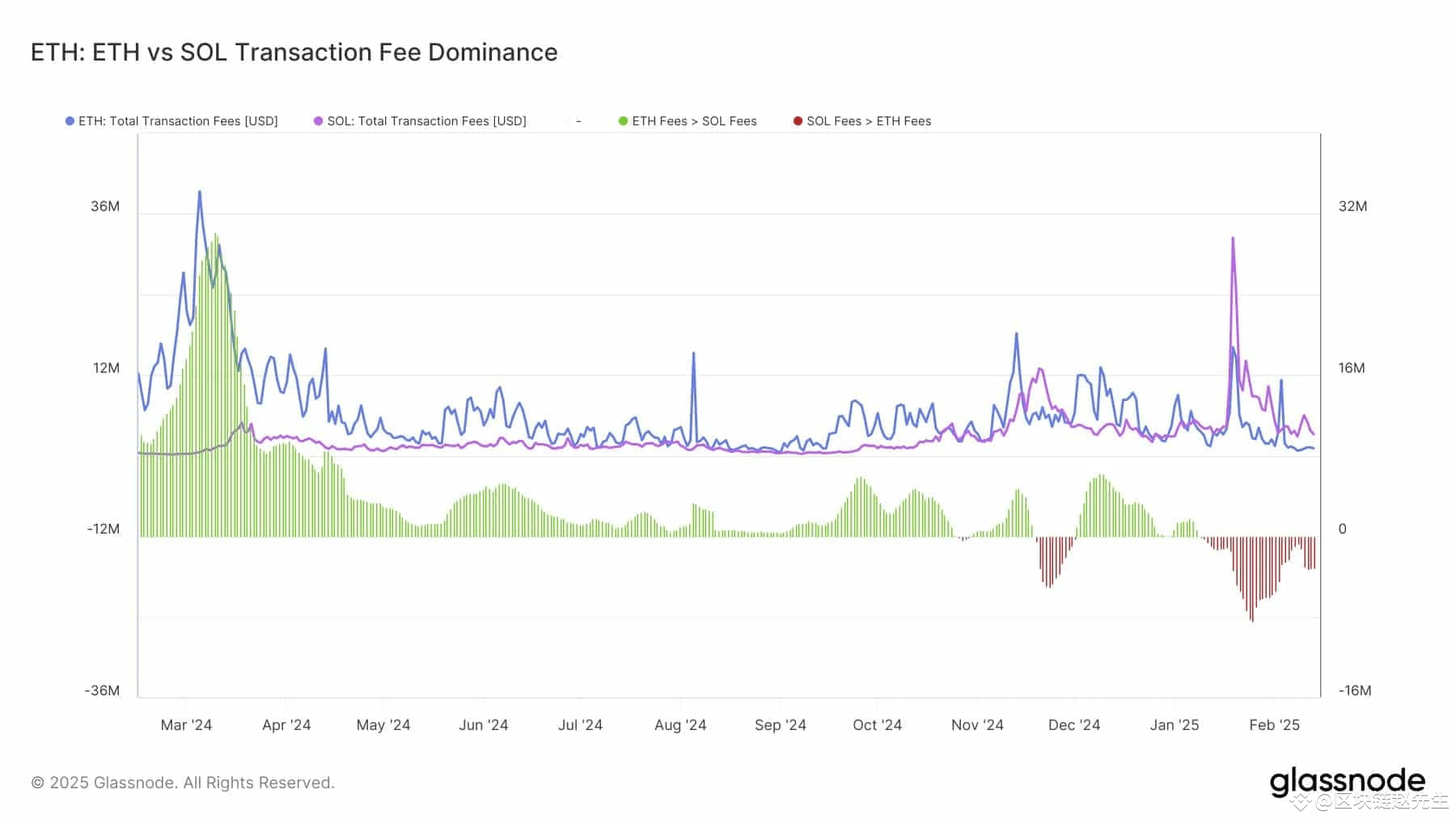Select the chart title 'ETH: ETH vs SOL Transaction Fee Dominance'
This screenshot has width=1456, height=819.
click(x=294, y=52)
